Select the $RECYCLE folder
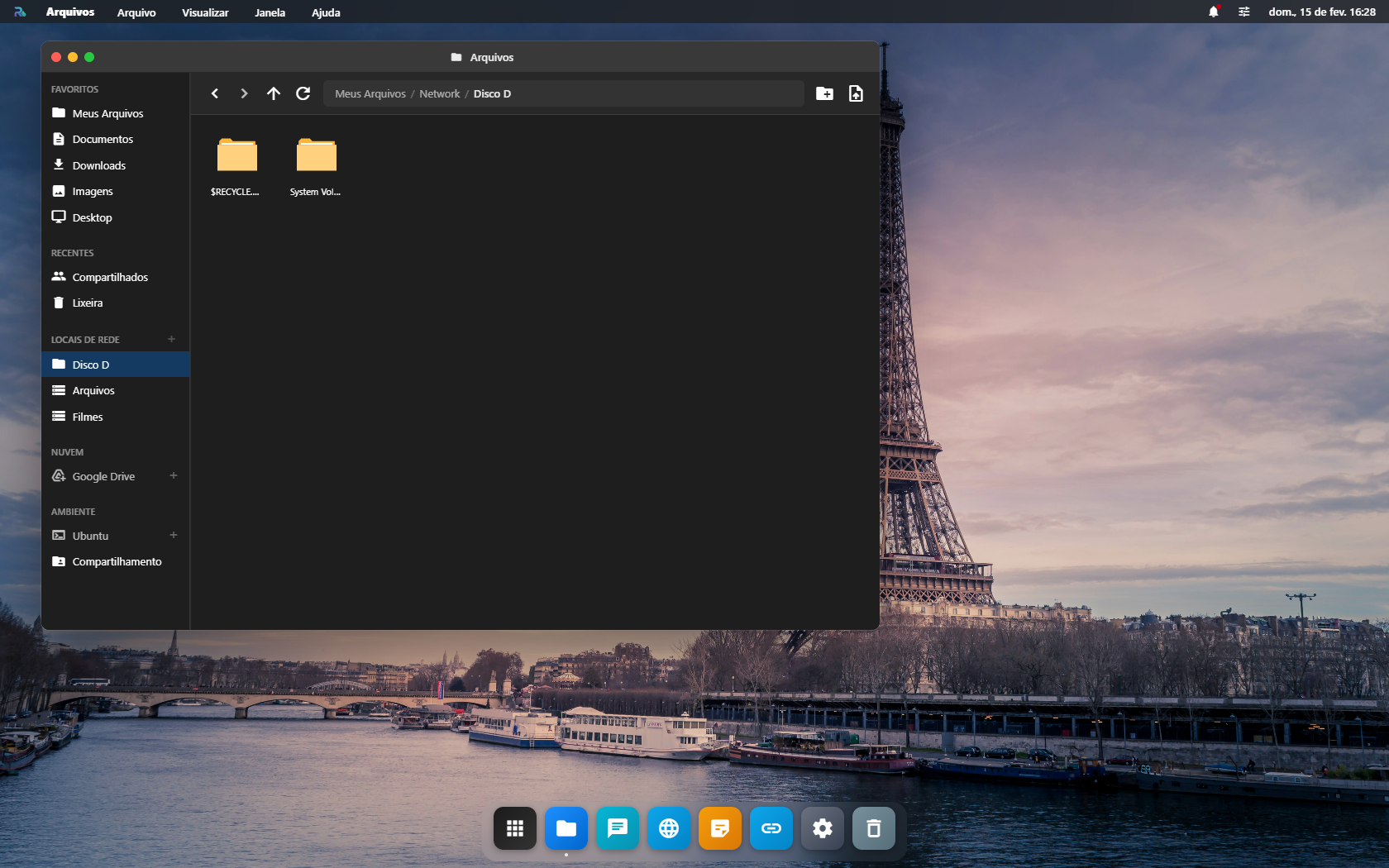The width and height of the screenshot is (1389, 868). point(236,166)
